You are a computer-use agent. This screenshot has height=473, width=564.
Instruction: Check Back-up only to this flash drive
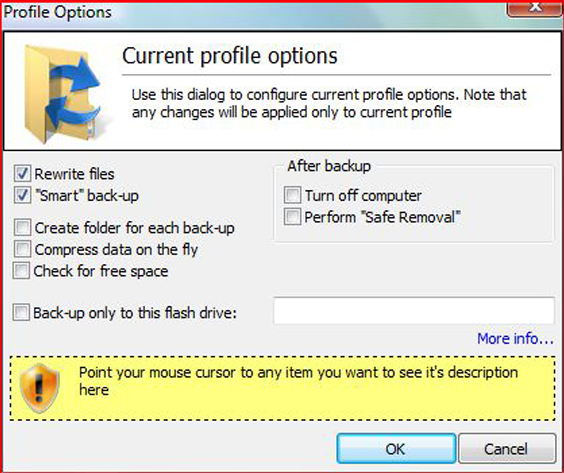21,312
